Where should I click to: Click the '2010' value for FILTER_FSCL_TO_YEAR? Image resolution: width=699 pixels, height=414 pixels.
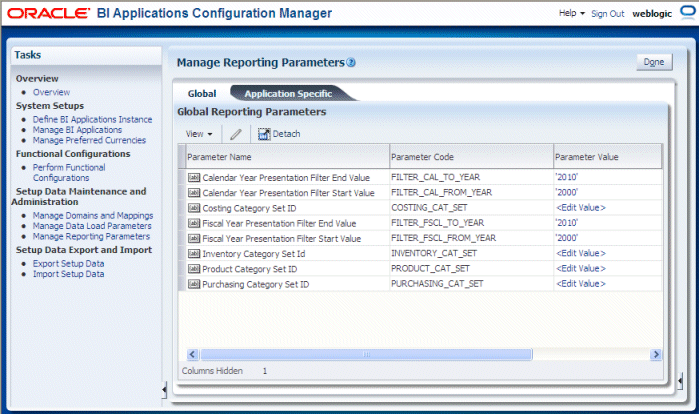click(567, 223)
